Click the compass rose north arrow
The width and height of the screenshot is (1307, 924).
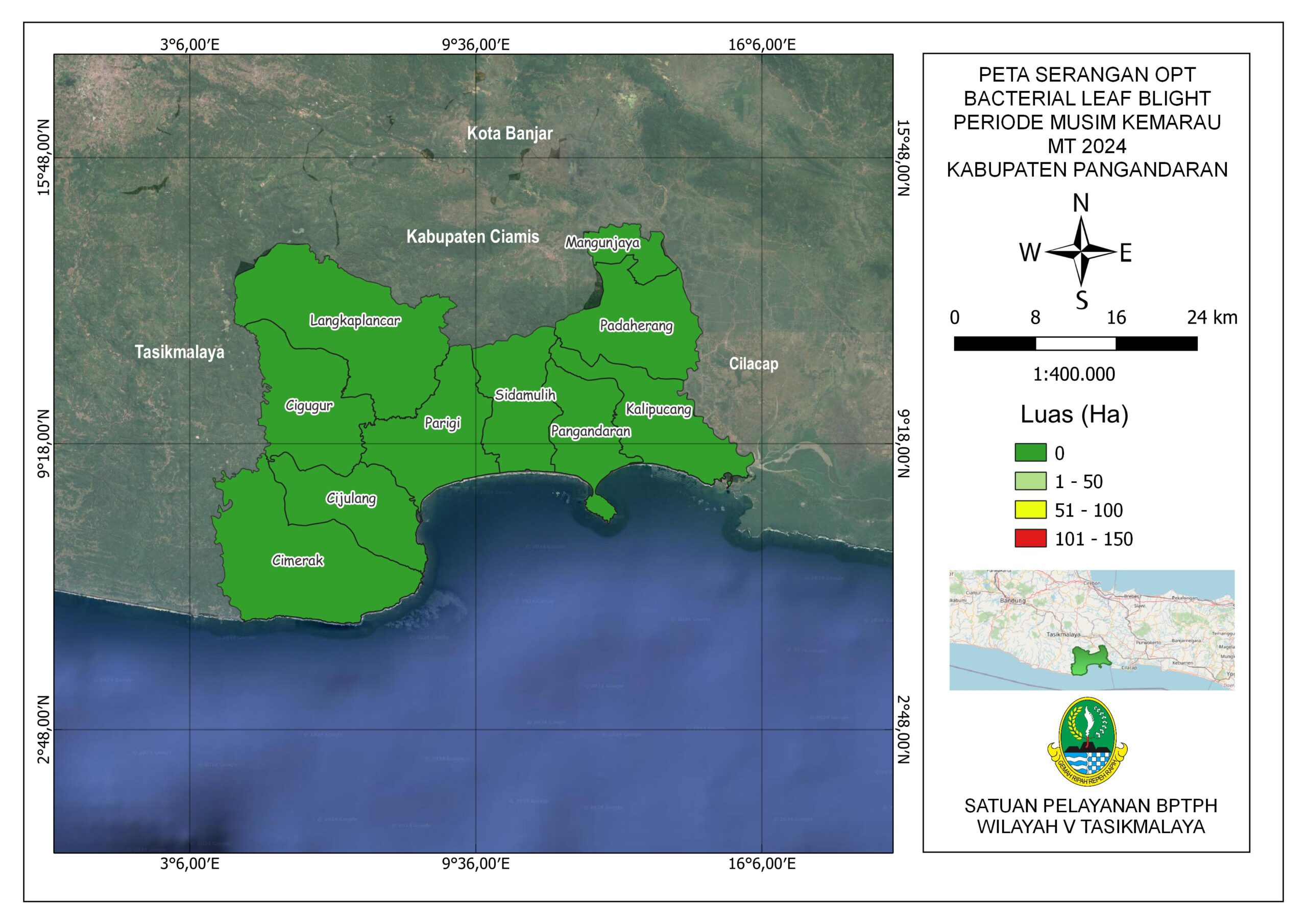[x=1080, y=251]
